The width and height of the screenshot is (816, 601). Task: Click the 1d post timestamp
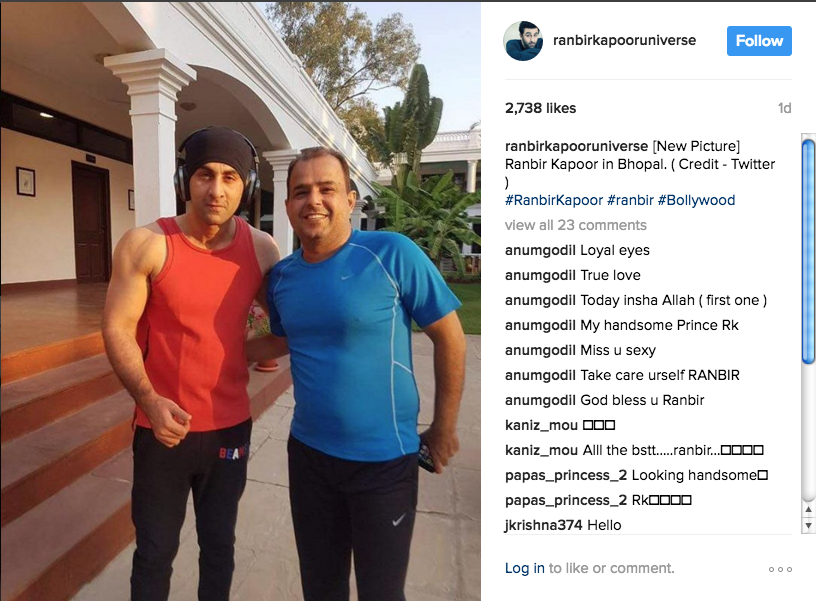click(x=784, y=108)
